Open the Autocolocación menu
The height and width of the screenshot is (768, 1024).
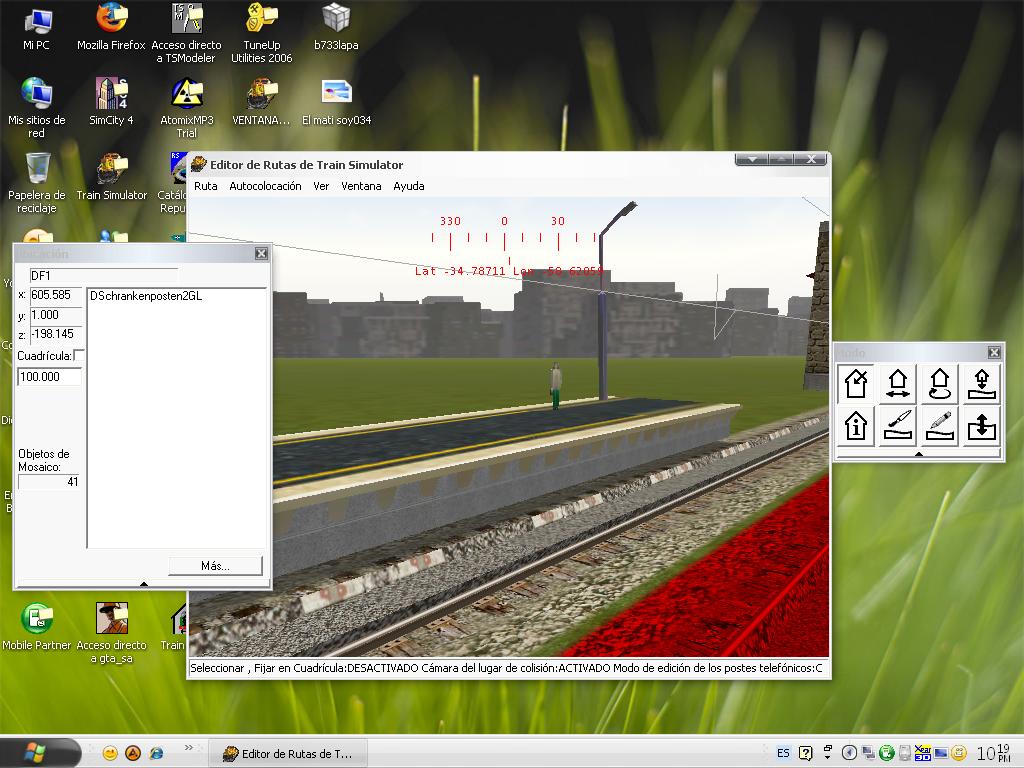pos(265,186)
